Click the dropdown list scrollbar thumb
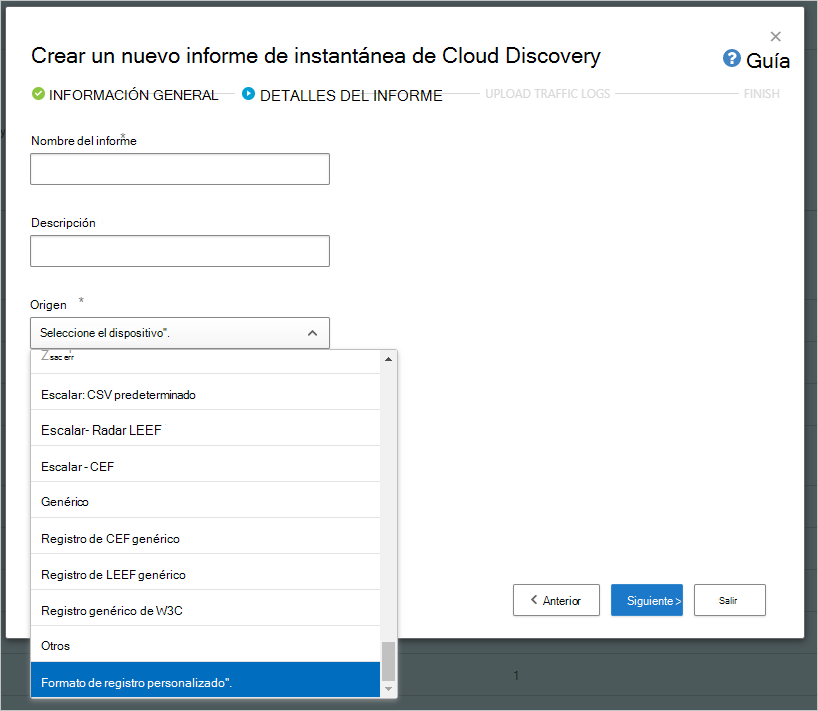 (x=388, y=661)
